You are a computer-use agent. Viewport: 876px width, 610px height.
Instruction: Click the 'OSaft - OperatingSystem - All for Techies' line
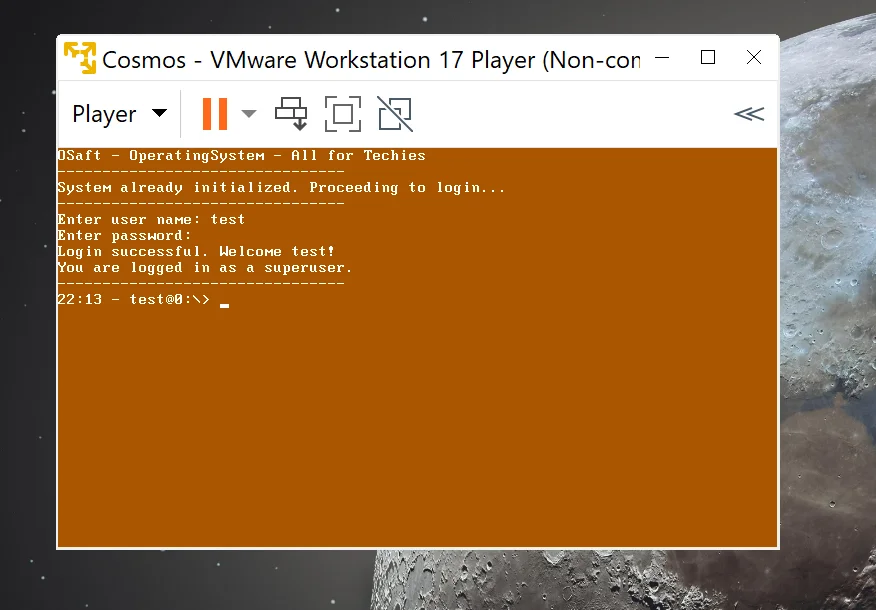click(x=241, y=156)
